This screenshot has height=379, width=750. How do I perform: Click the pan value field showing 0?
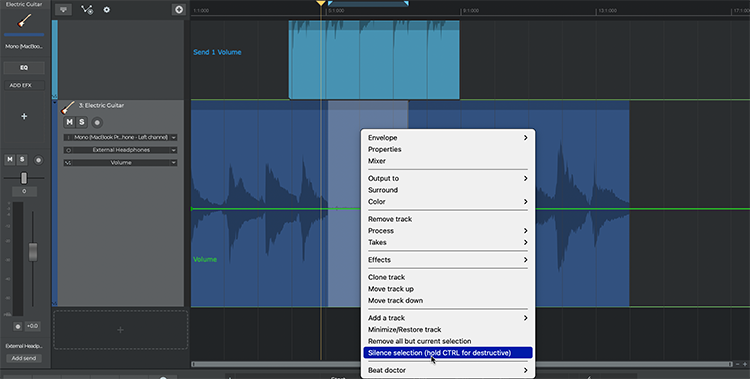[x=24, y=191]
